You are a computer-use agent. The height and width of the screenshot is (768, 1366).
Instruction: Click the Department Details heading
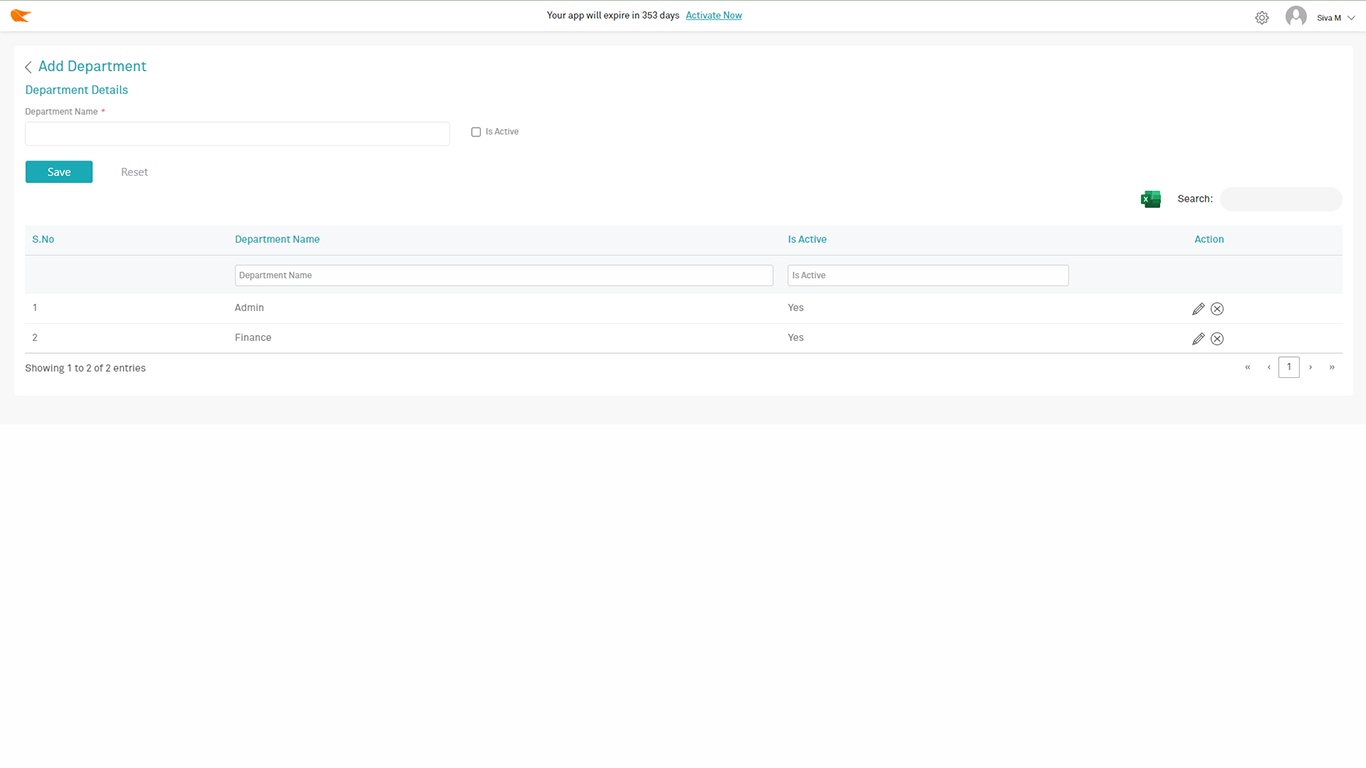tap(76, 90)
